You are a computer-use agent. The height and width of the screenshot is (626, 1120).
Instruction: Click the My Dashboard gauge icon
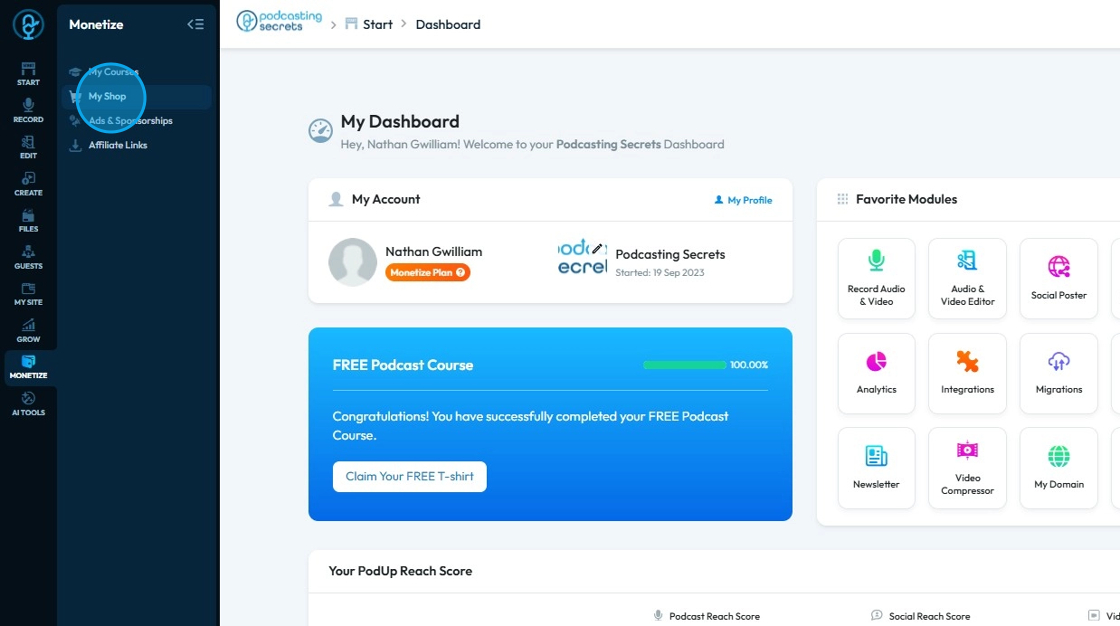(x=320, y=131)
